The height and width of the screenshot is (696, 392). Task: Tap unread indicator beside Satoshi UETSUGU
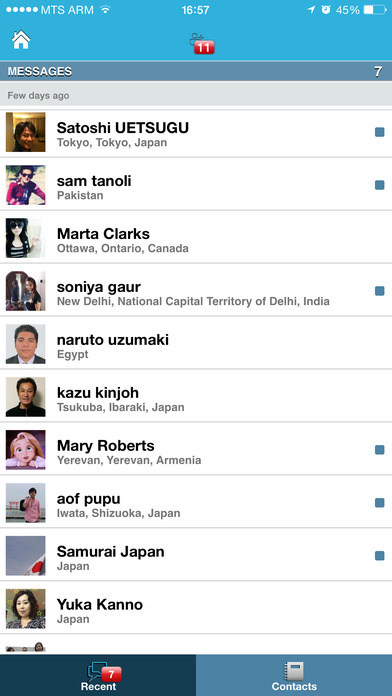coord(380,132)
